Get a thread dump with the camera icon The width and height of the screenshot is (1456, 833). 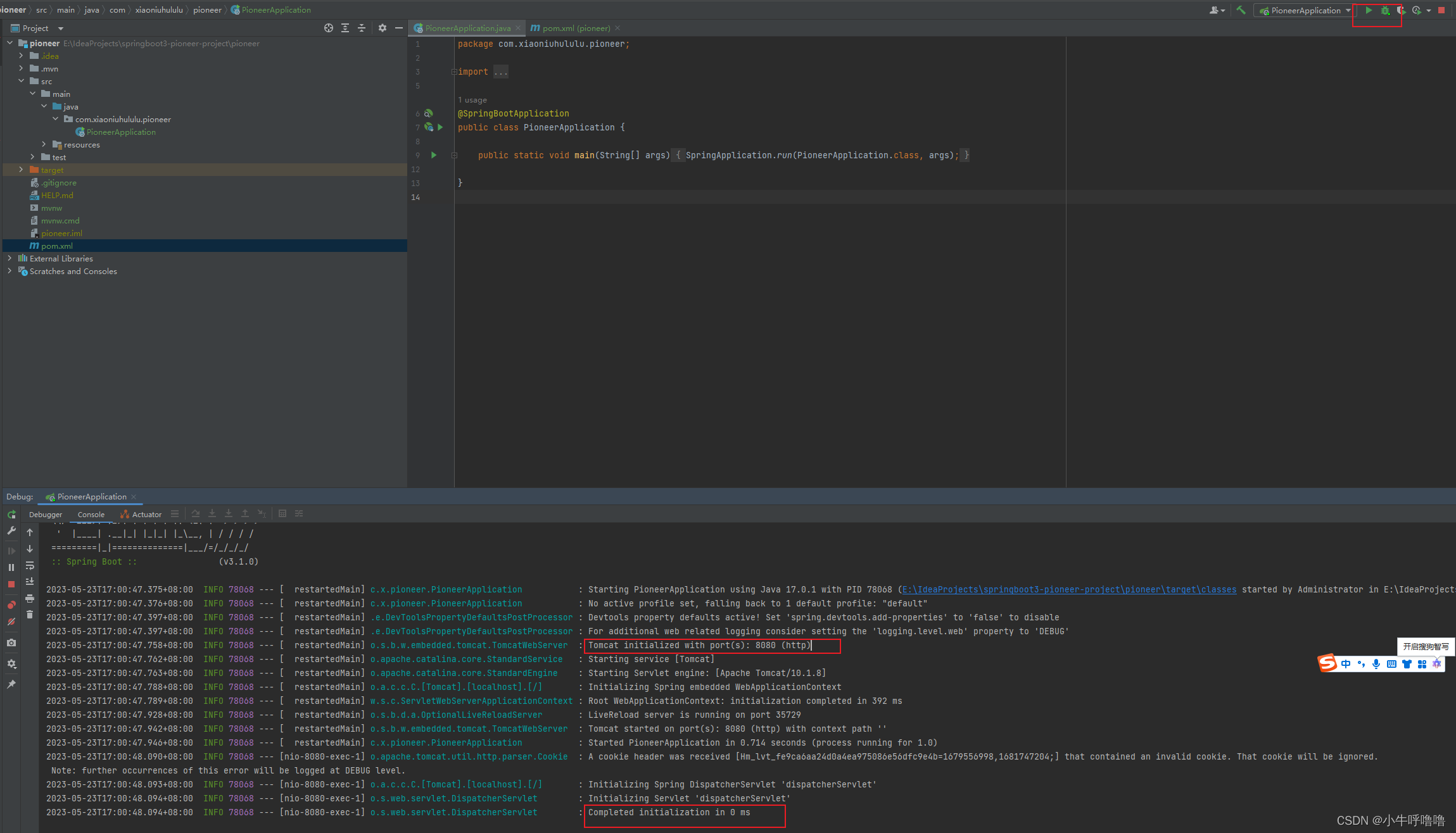(11, 642)
